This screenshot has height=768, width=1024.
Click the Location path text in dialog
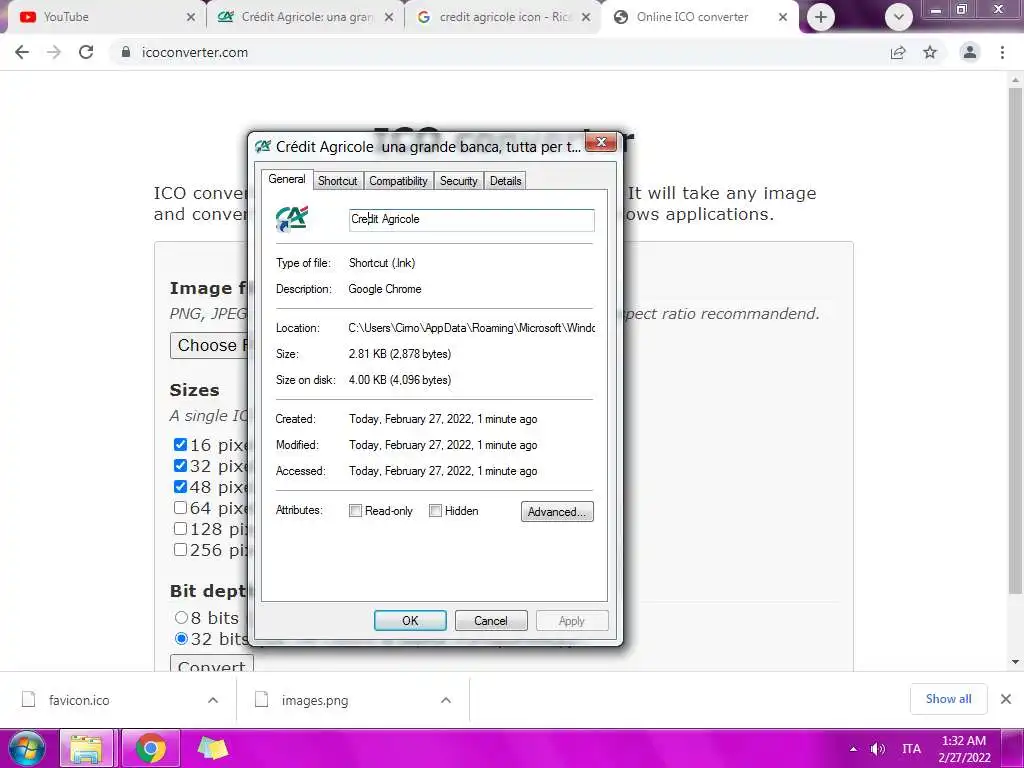coord(472,328)
